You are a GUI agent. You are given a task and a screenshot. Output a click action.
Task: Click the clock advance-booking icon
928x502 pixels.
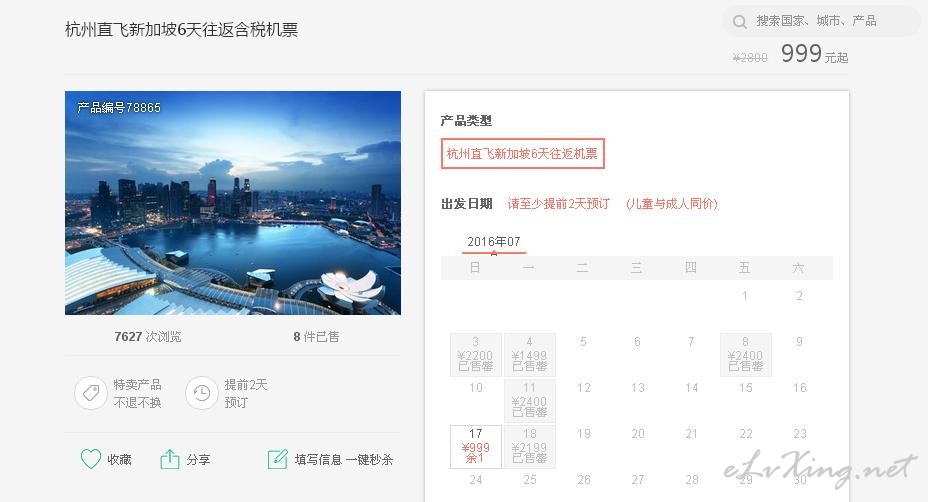202,393
